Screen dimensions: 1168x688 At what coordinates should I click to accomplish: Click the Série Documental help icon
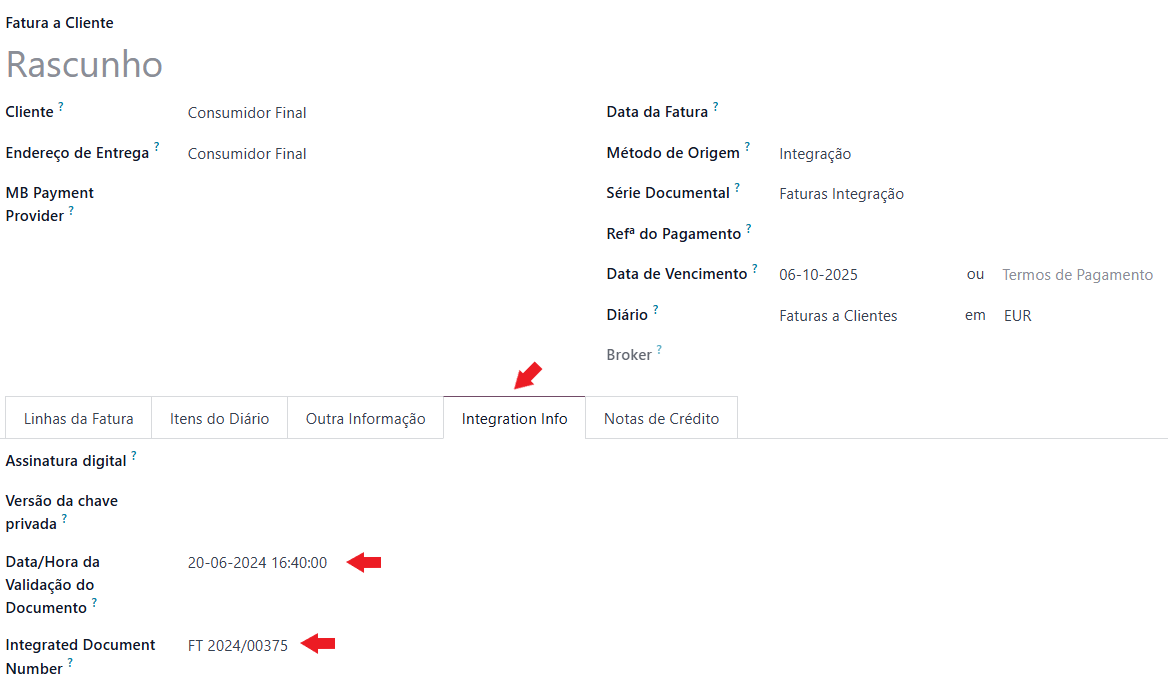tap(738, 188)
